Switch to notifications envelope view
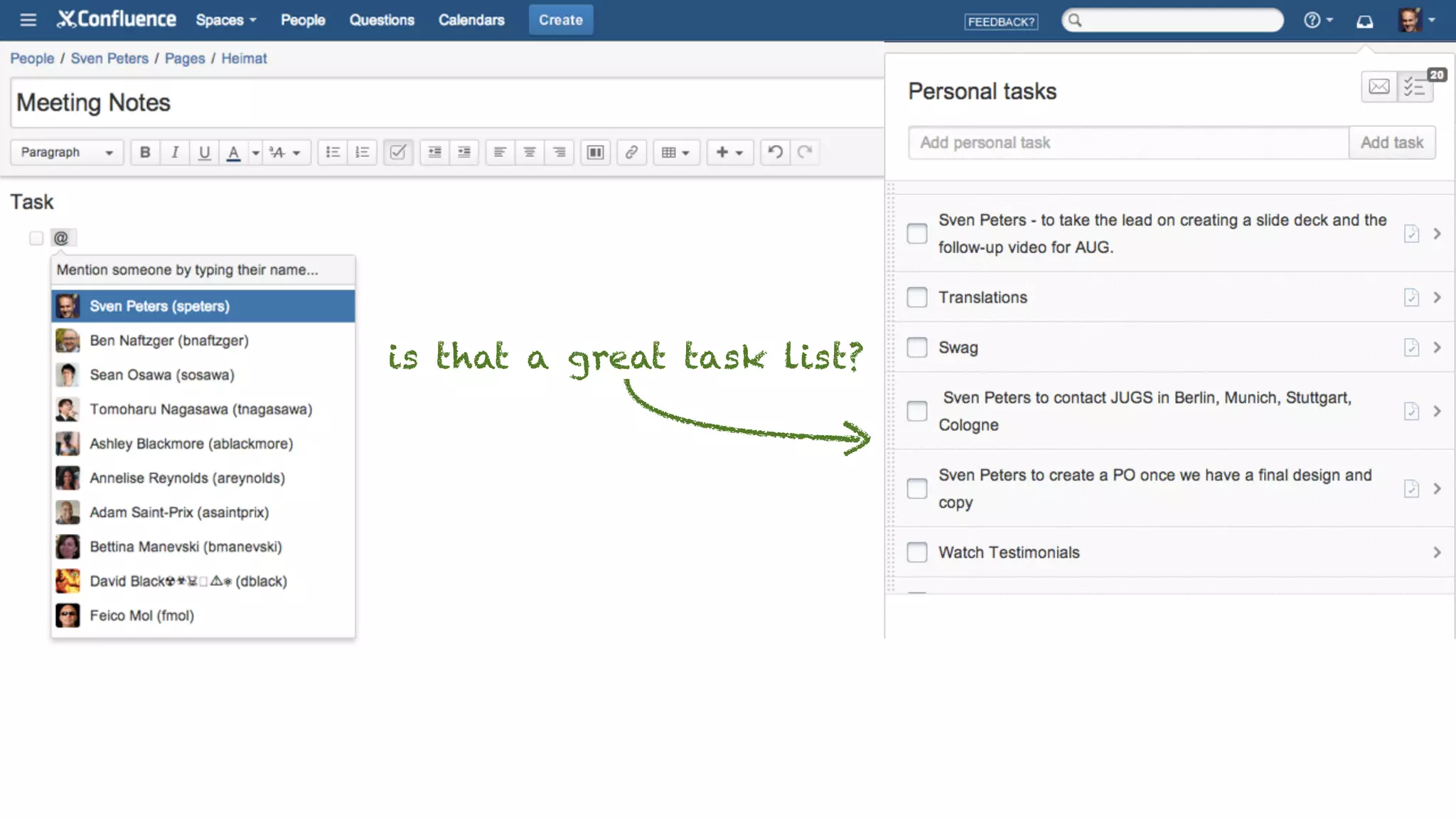 pyautogui.click(x=1379, y=87)
